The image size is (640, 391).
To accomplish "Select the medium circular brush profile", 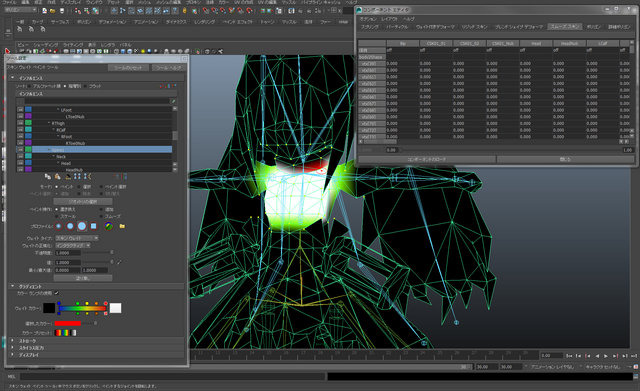I will click(70, 226).
